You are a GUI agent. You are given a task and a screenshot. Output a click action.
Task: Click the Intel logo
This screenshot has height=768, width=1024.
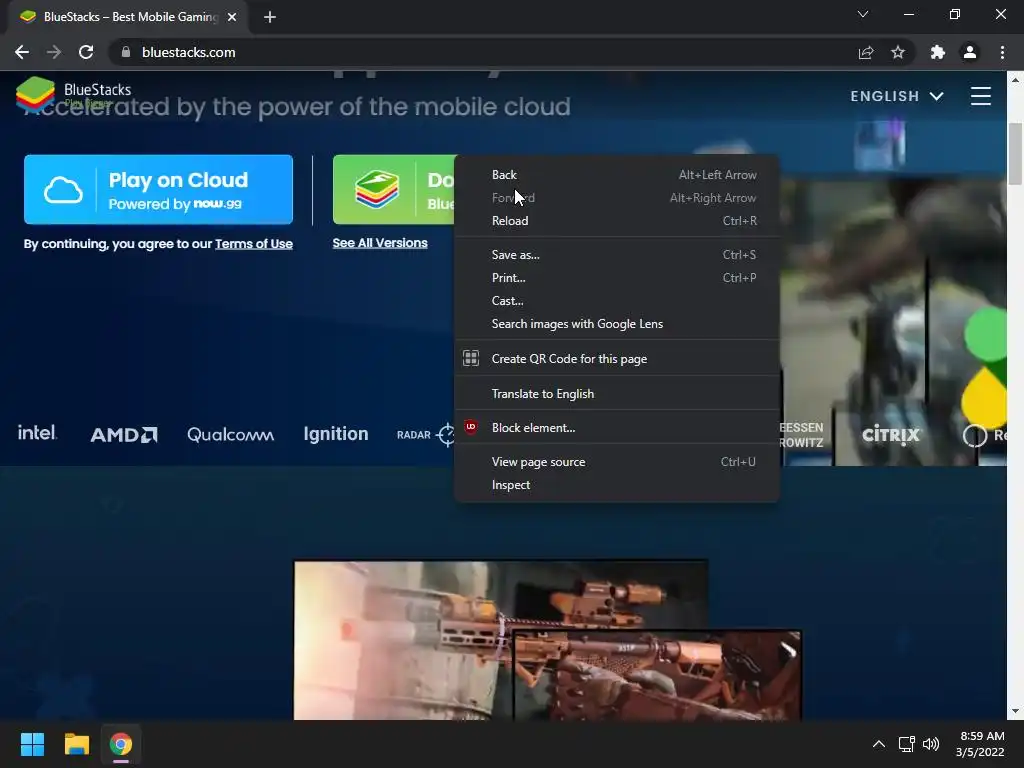pos(37,433)
